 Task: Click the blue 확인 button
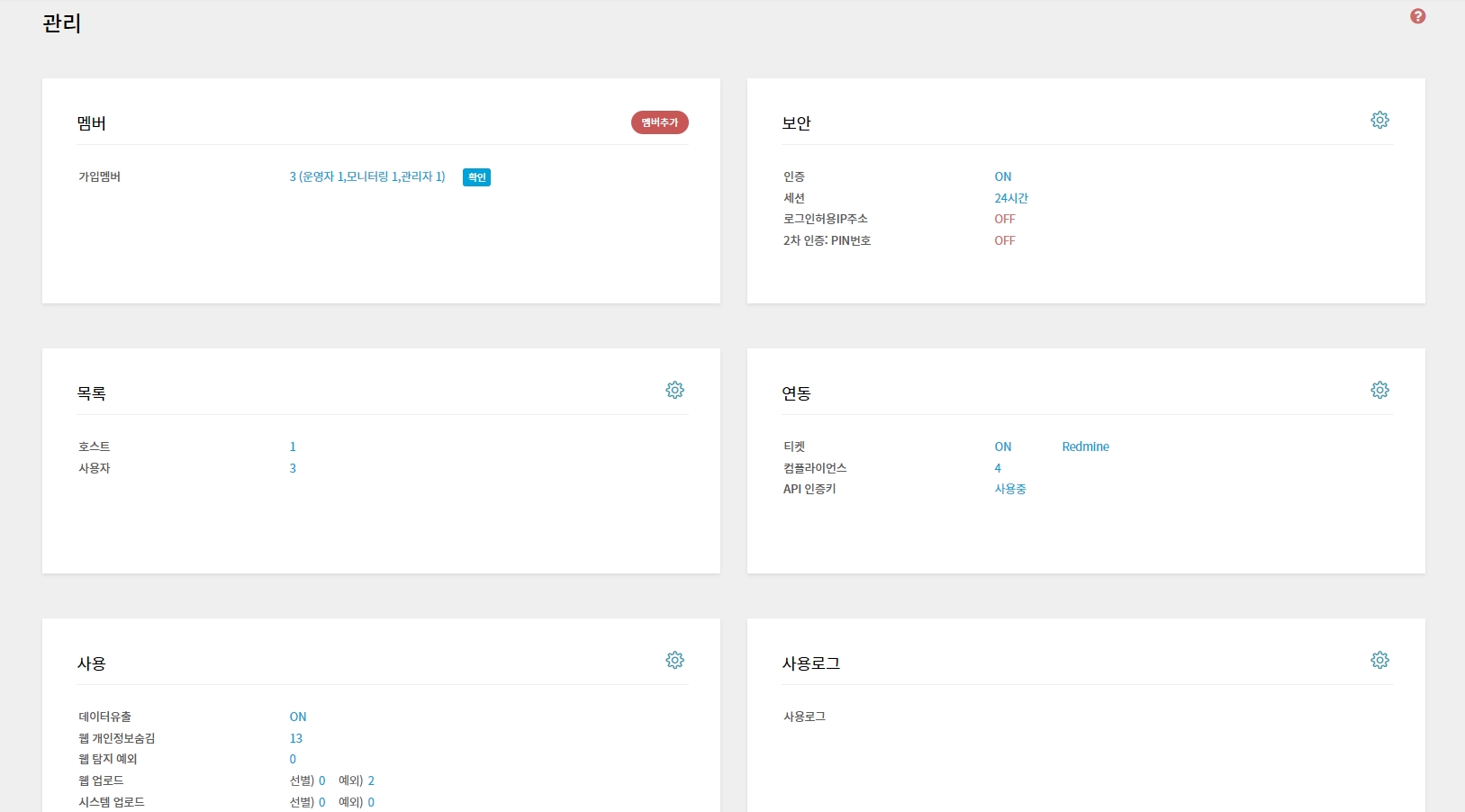pyautogui.click(x=476, y=177)
